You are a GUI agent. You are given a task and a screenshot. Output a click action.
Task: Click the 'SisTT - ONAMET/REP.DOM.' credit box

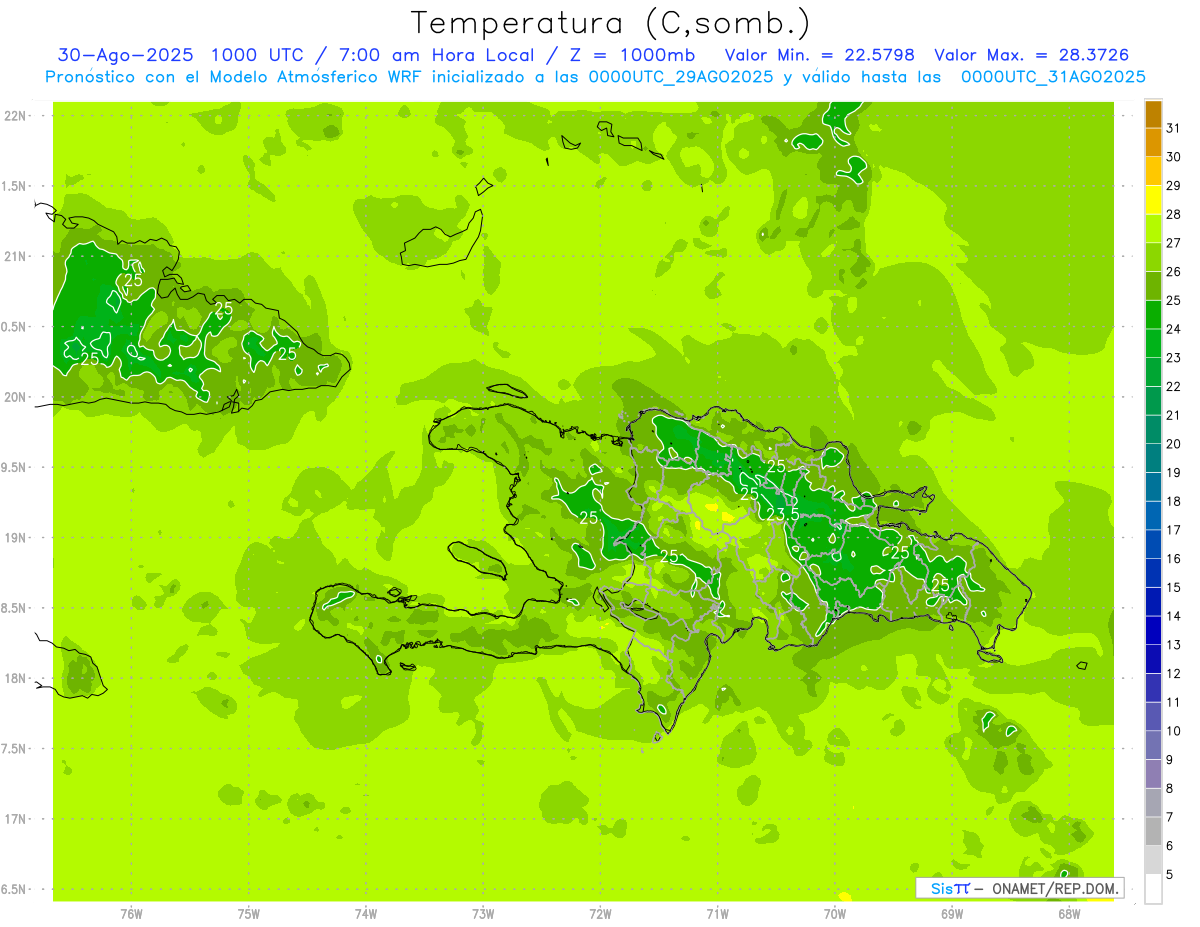[1020, 888]
